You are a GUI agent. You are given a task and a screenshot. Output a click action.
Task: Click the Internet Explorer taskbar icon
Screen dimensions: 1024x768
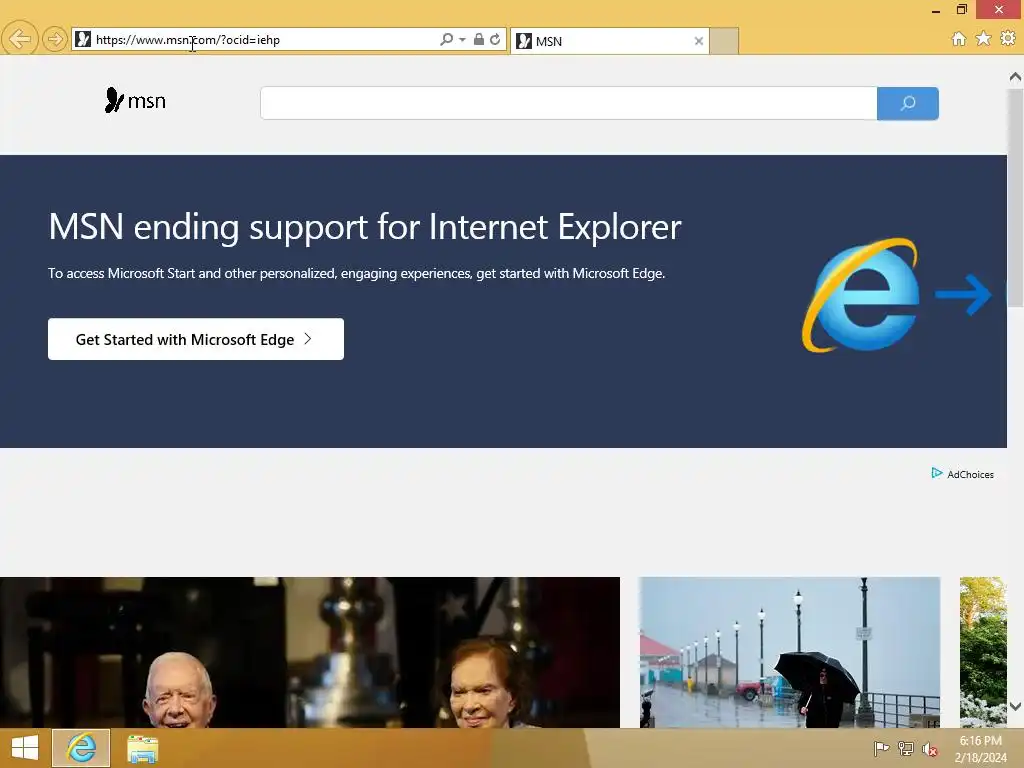coord(81,748)
